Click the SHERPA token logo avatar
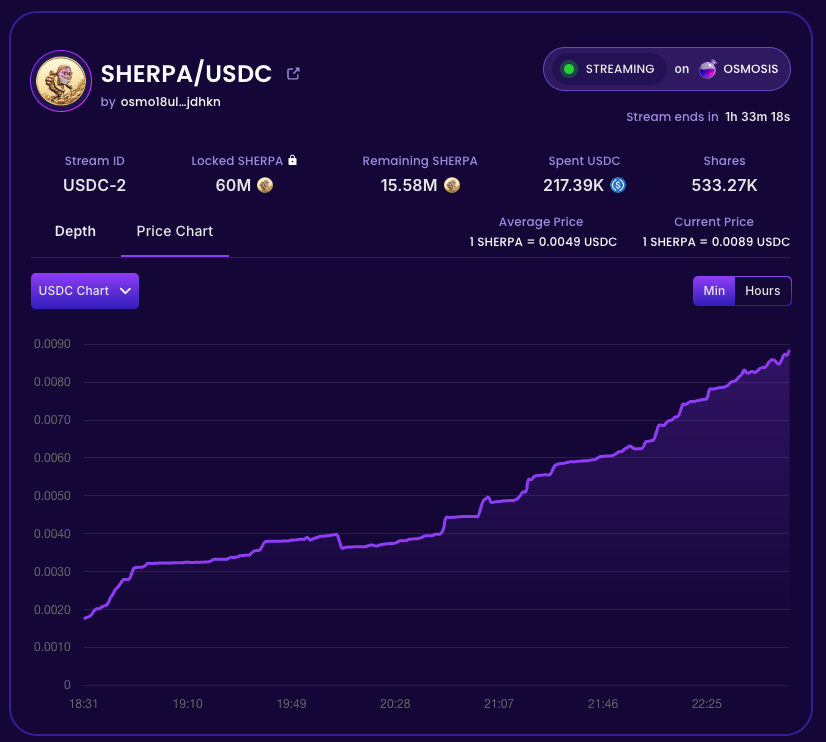The image size is (826, 742). 61,81
